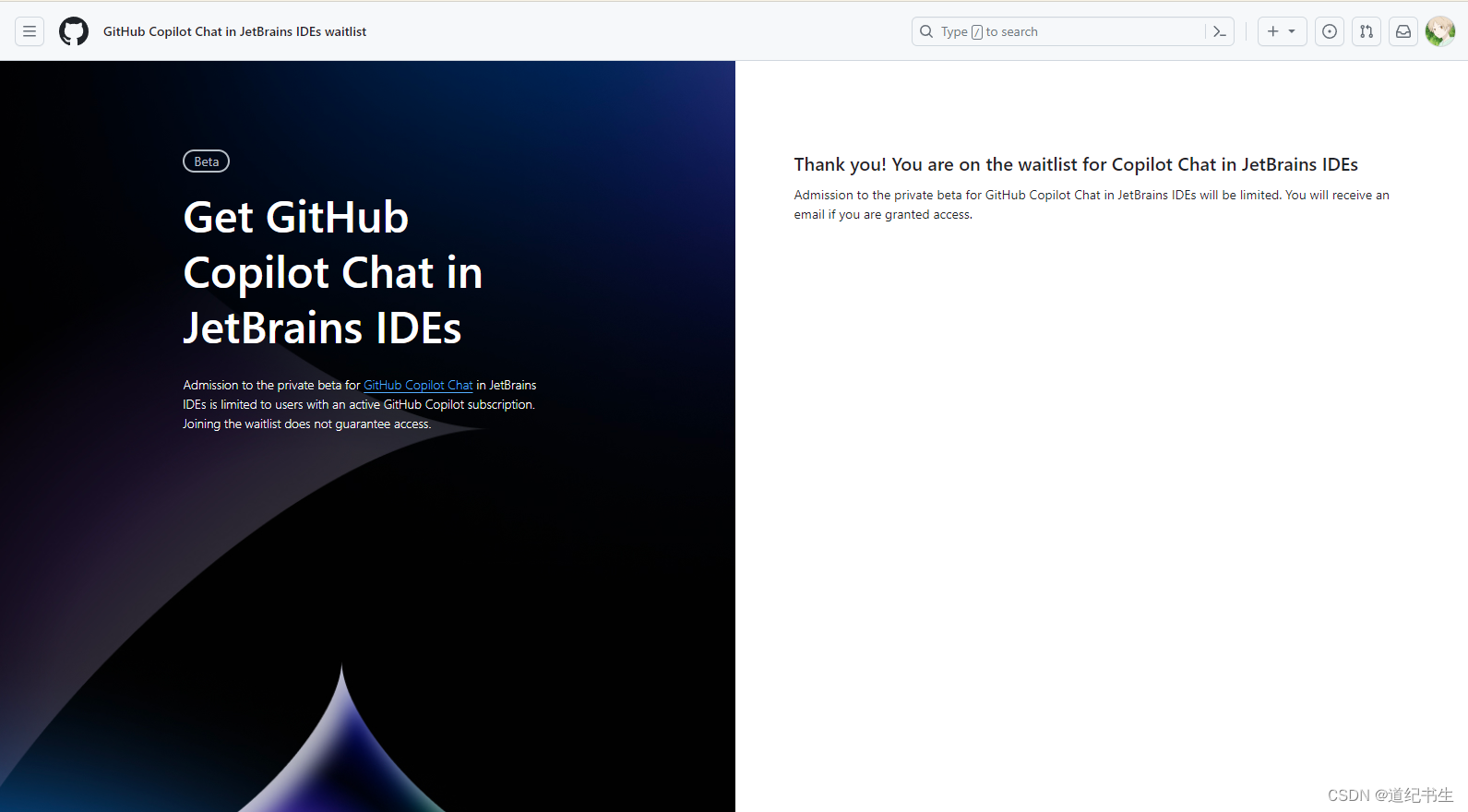Click the text 'Joining the waitlist does not guarantee access.'
This screenshot has height=812, width=1468.
307,424
